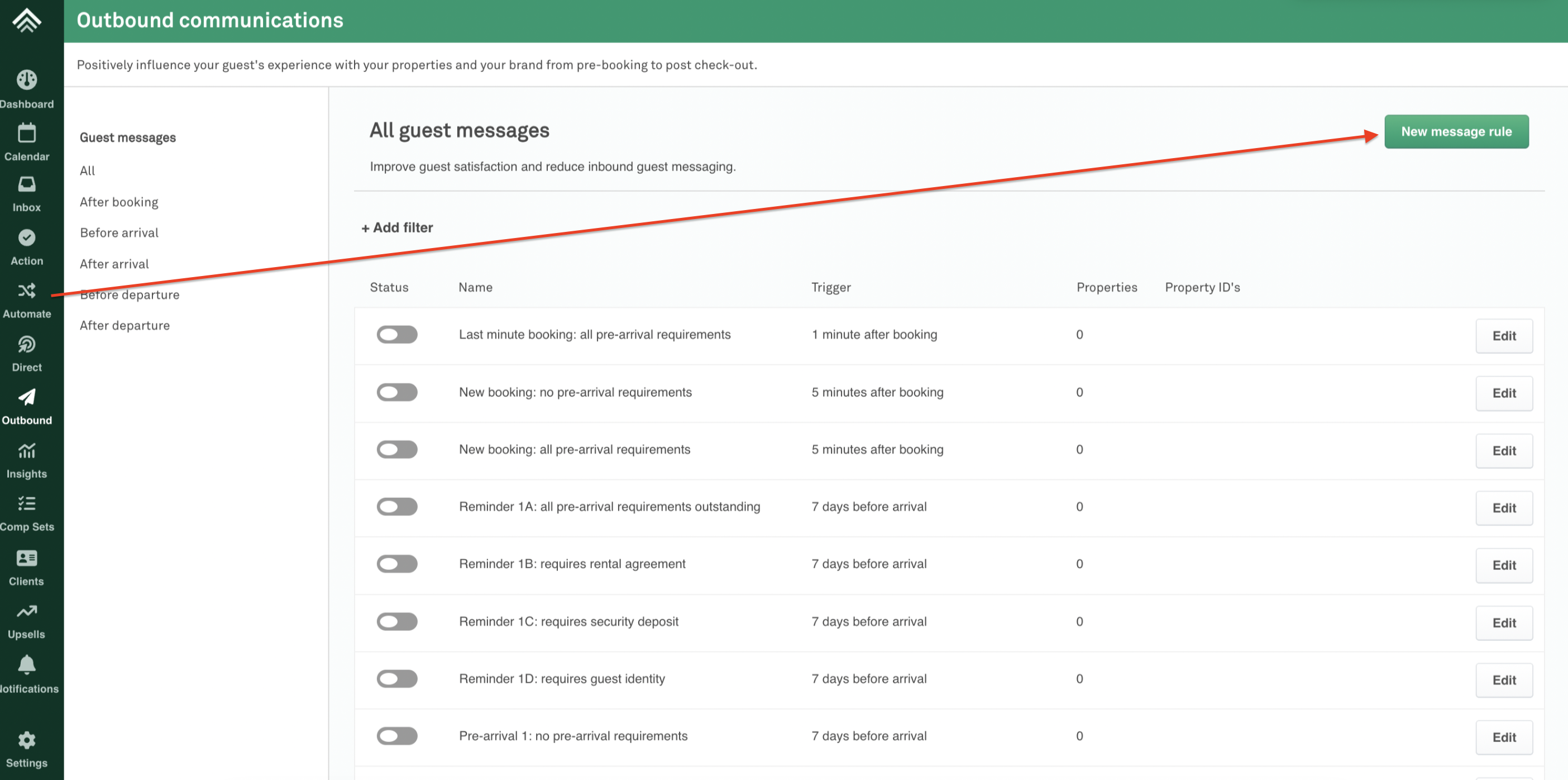
Task: Select the After booking category
Action: tap(119, 202)
